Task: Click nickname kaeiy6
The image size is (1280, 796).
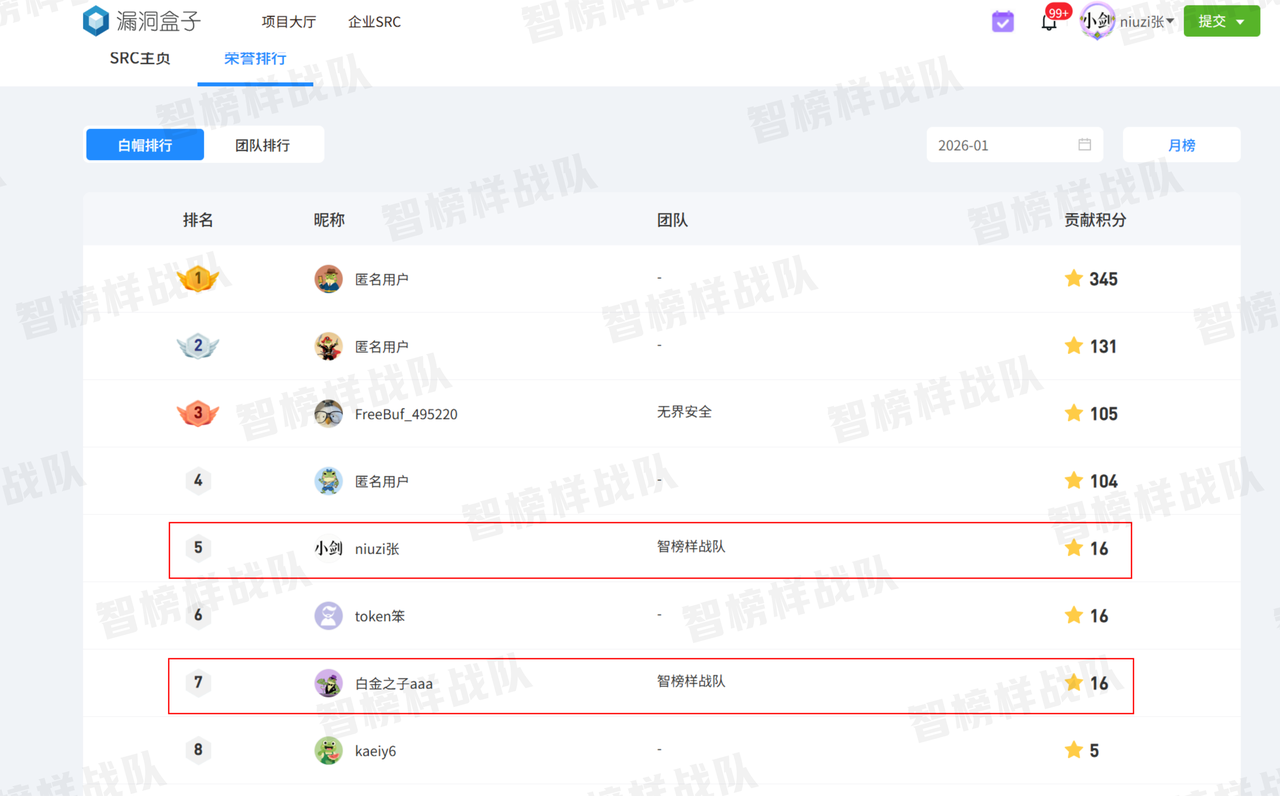Action: tap(375, 751)
